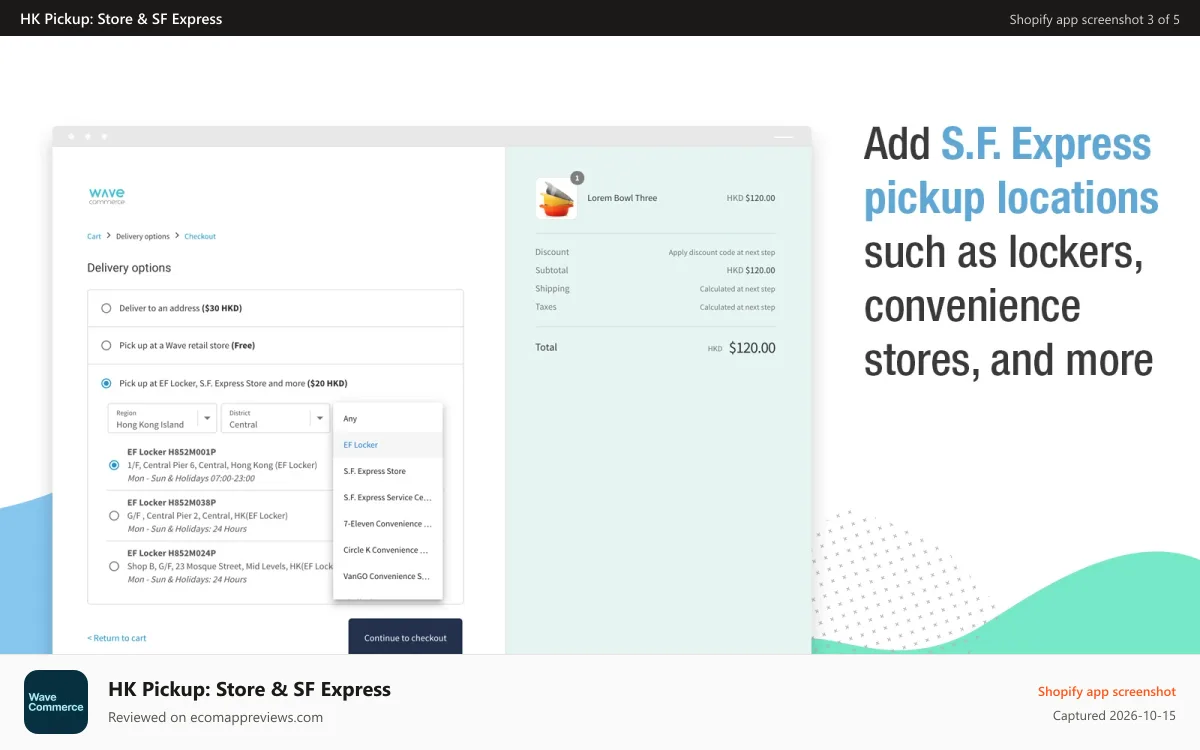Select Deliver to an address option

106,308
